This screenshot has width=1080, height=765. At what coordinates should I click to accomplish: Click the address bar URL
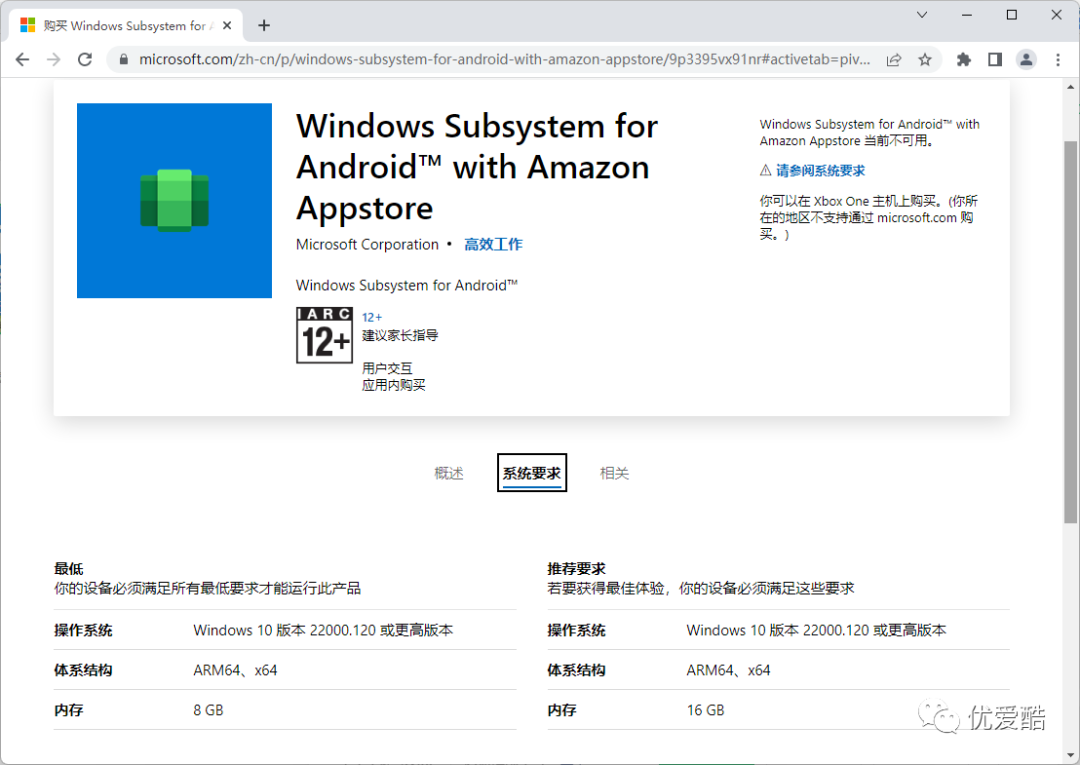pyautogui.click(x=504, y=60)
